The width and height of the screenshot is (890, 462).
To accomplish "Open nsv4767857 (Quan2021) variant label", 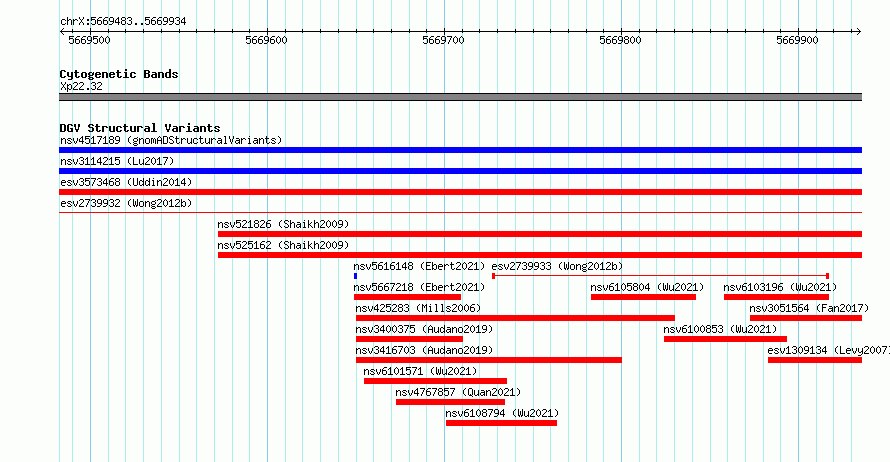I will [458, 392].
